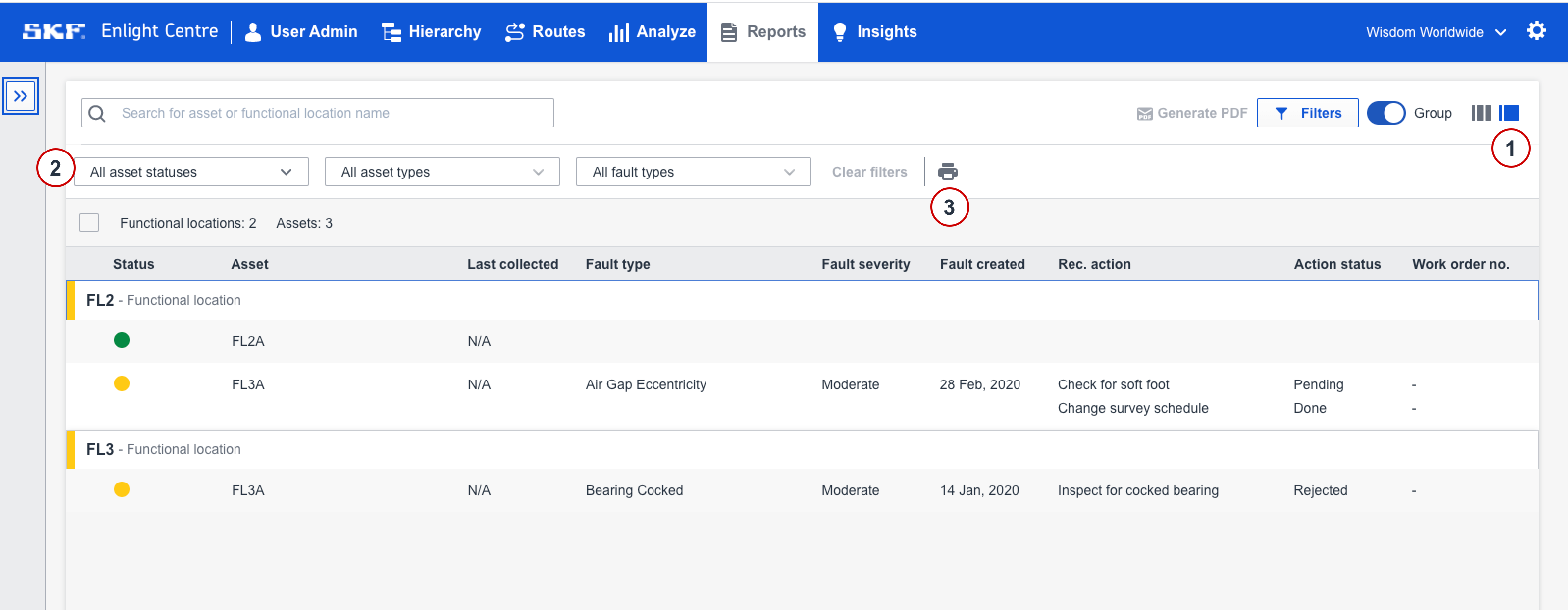Expand the All asset types dropdown
This screenshot has height=610, width=1568.
tap(442, 172)
